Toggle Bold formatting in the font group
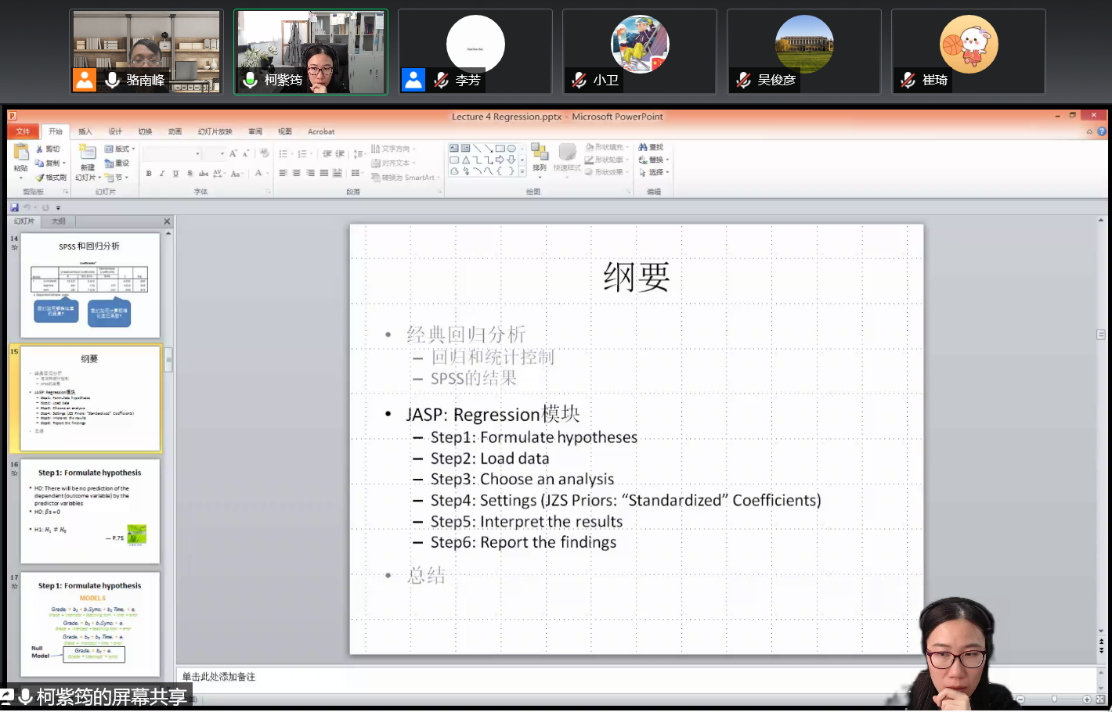The height and width of the screenshot is (712, 1112). coord(148,173)
